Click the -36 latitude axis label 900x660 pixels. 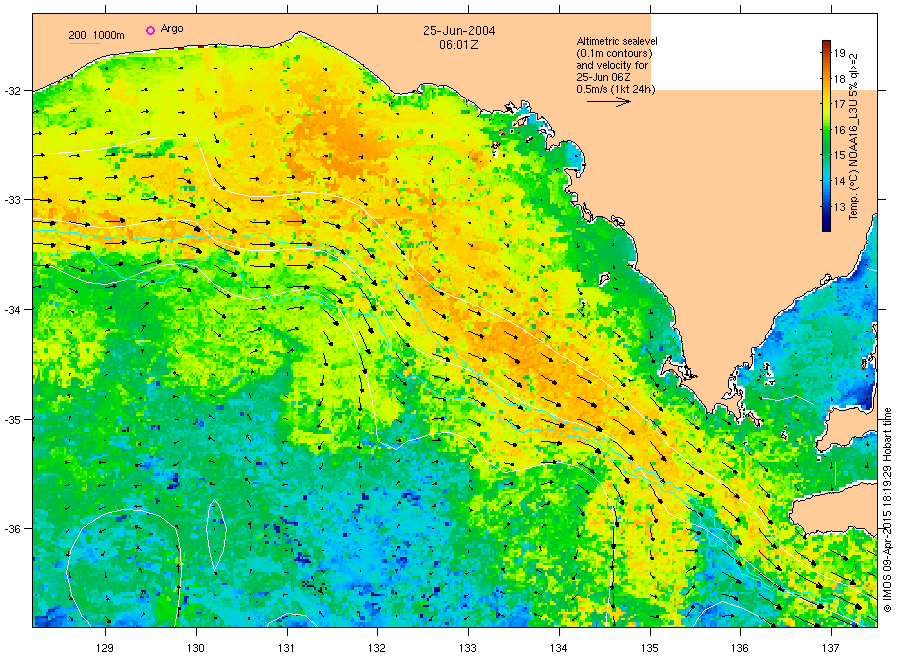(x=12, y=529)
